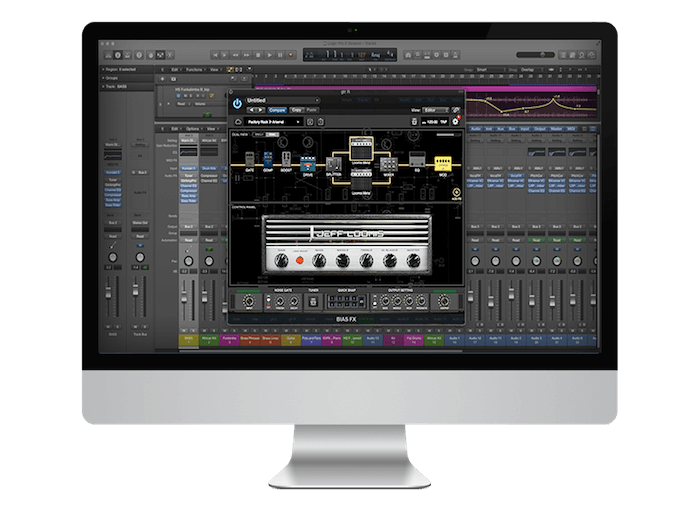
Task: Select the Master tab in mixer filter
Action: (x=556, y=129)
